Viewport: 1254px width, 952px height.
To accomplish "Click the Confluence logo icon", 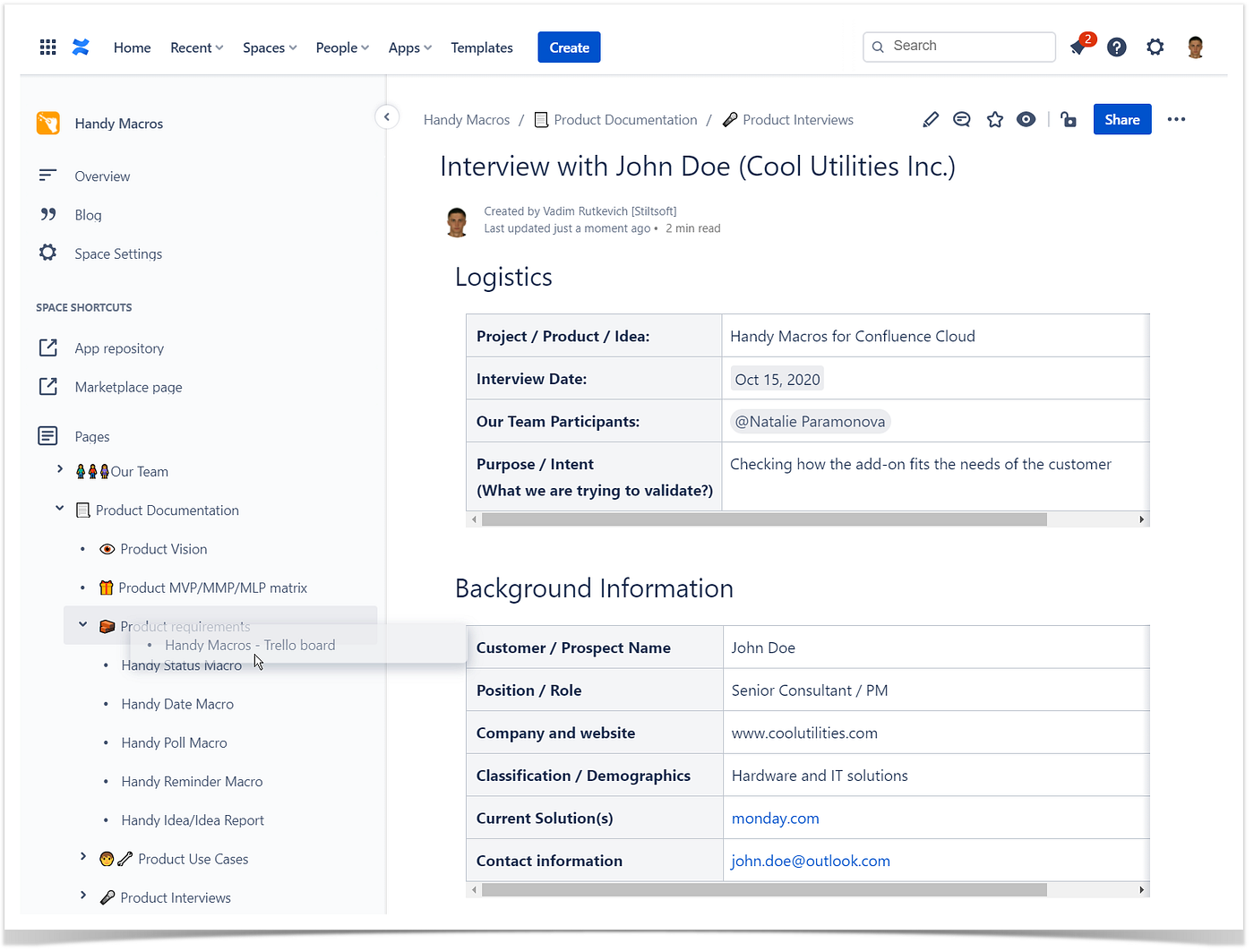I will click(81, 47).
